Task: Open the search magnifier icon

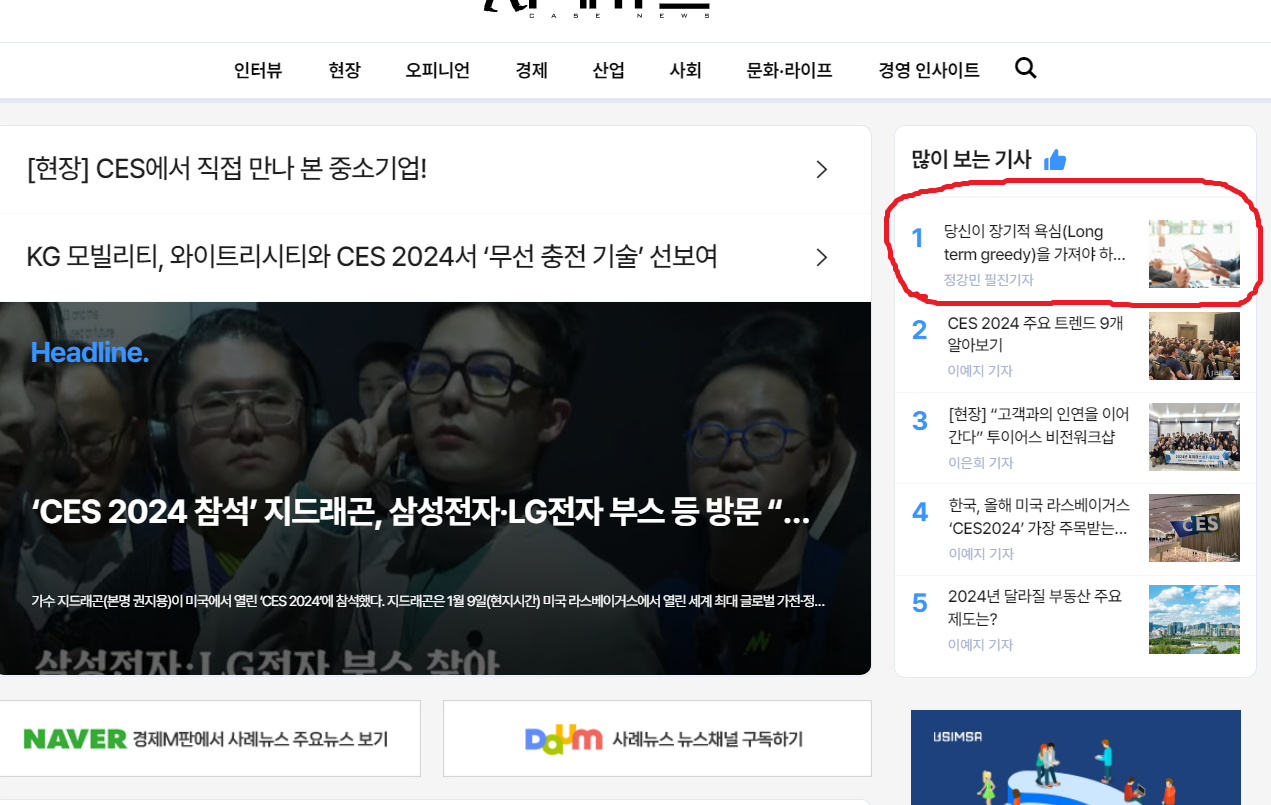Action: coord(1025,69)
